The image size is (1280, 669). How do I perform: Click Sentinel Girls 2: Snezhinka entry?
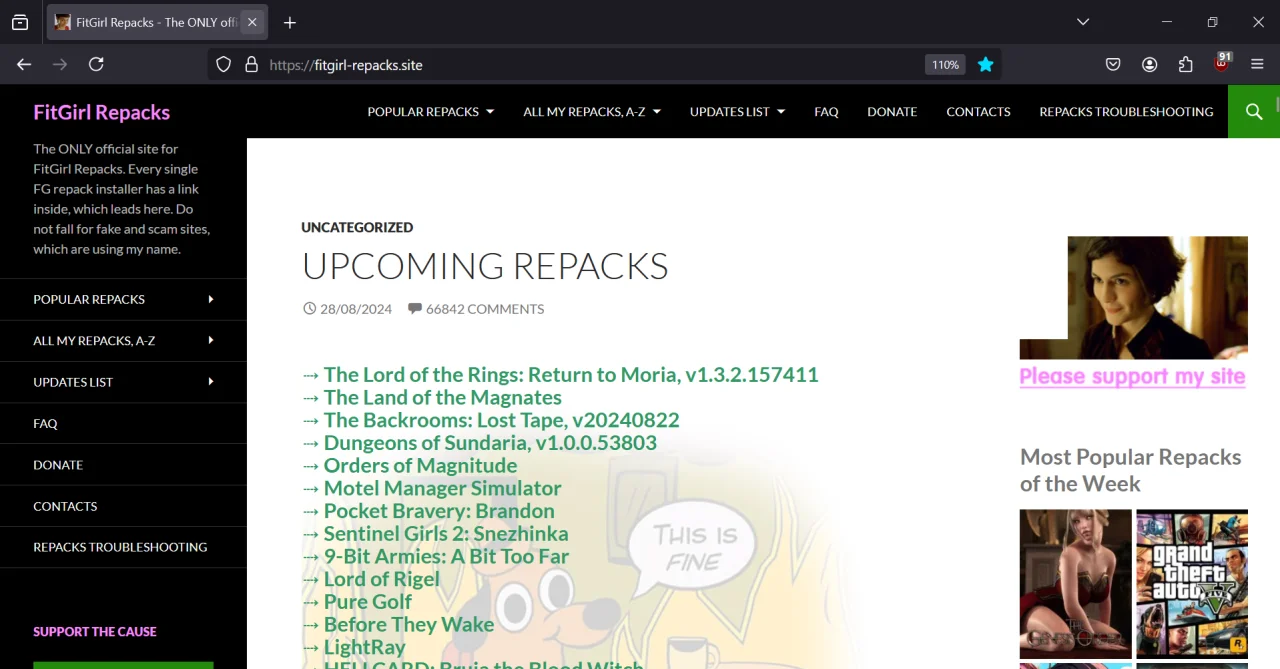[446, 533]
